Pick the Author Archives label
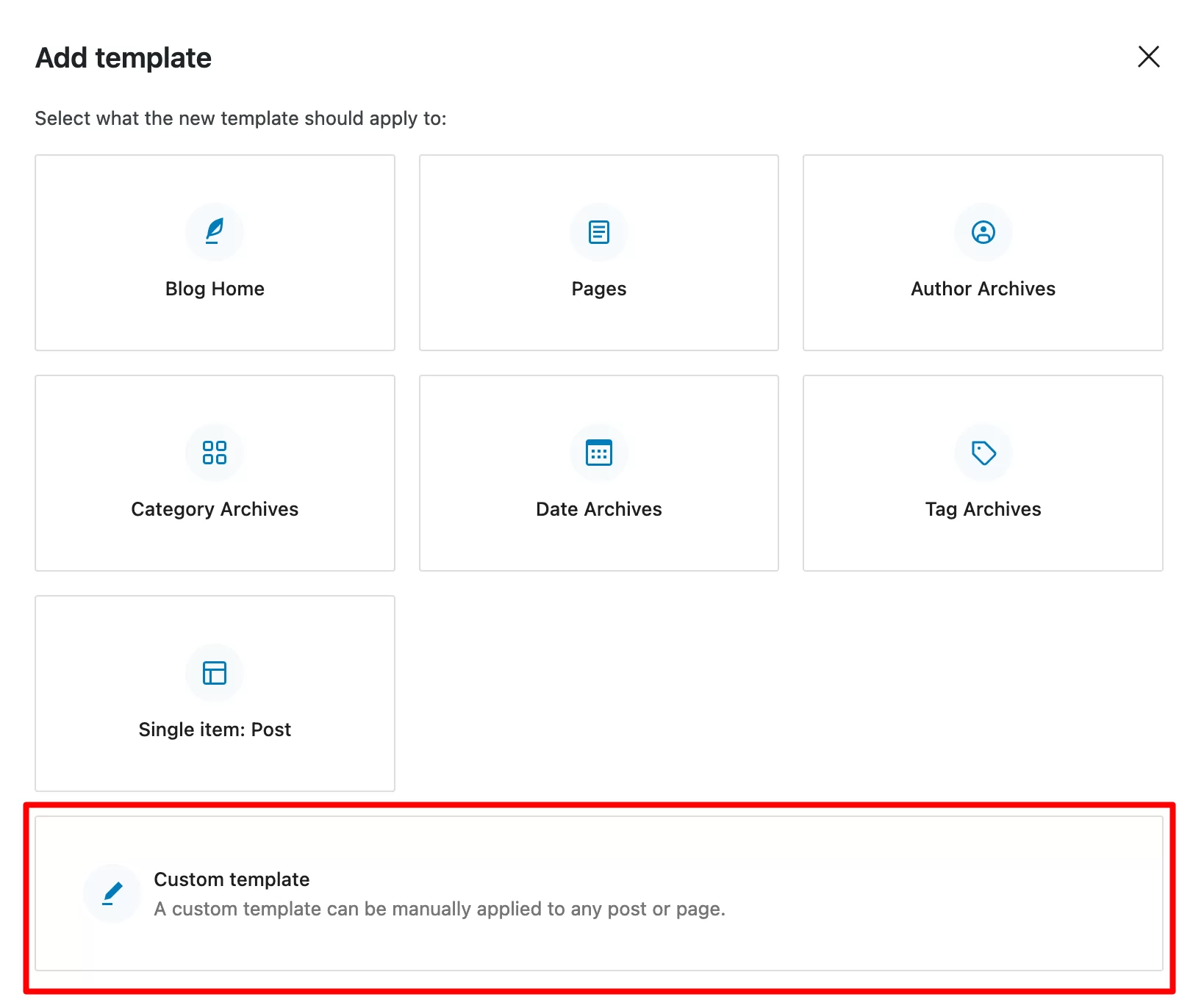 (x=983, y=289)
